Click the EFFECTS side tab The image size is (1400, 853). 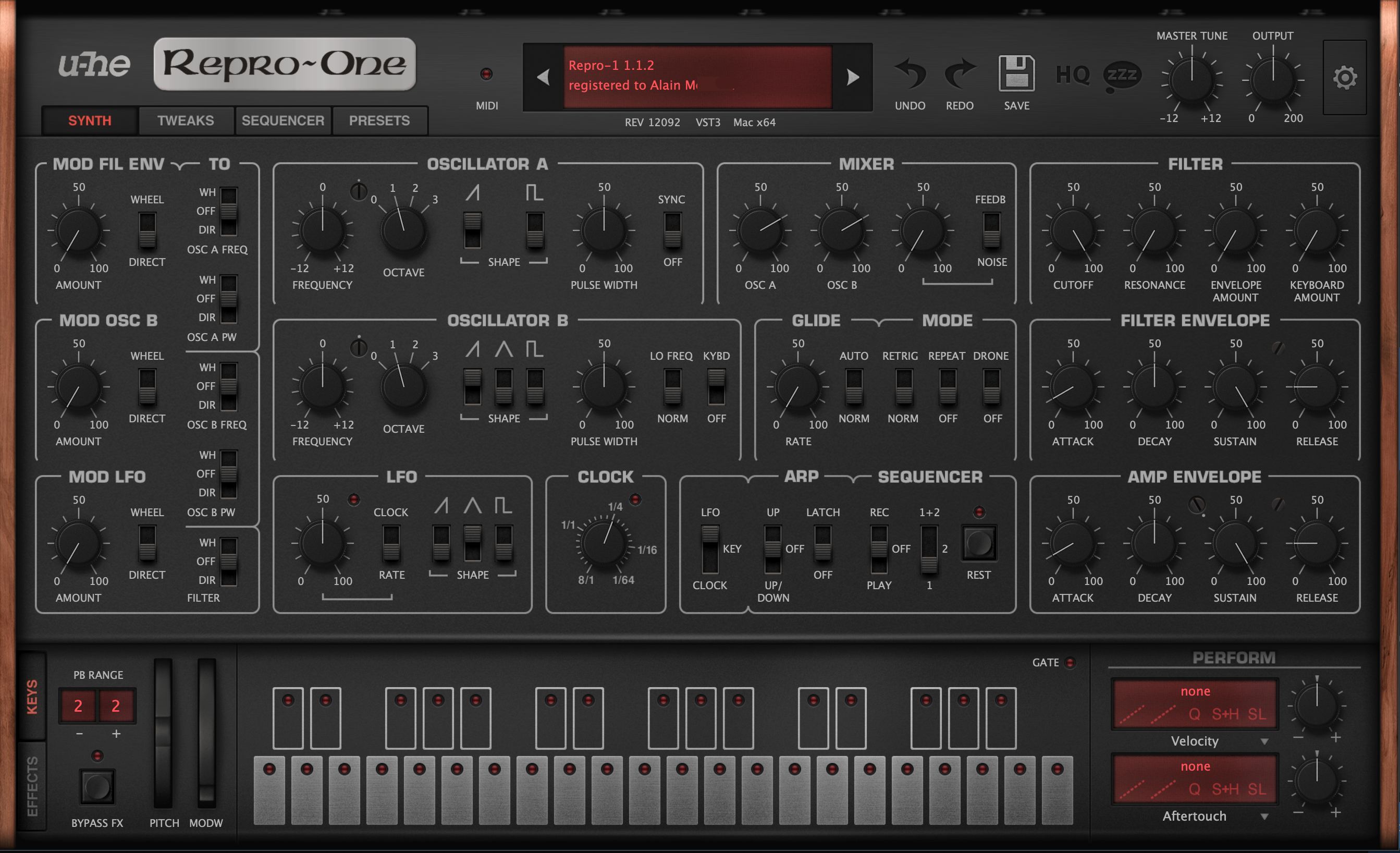(x=32, y=786)
